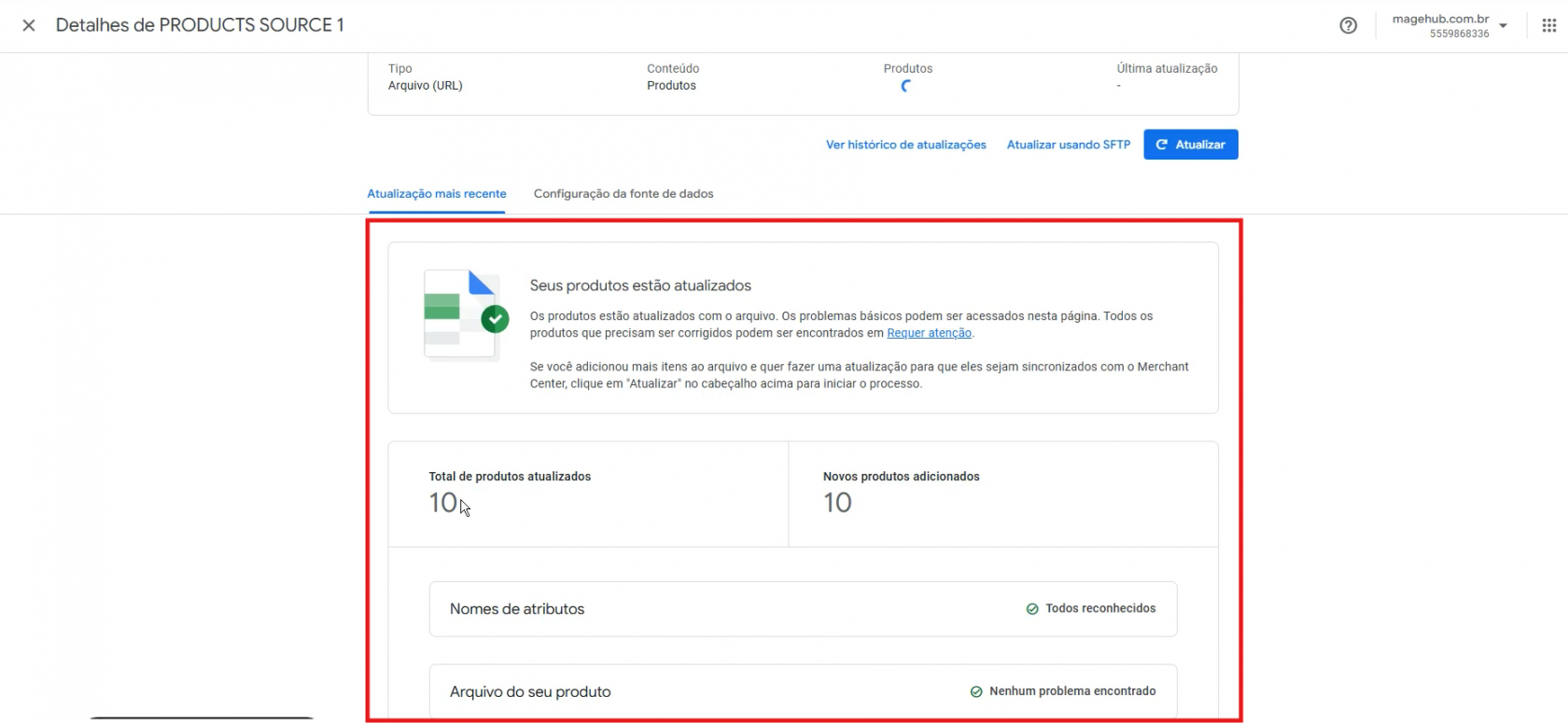The image size is (1568, 723).
Task: Close the PRODUCTS SOURCE 1 details panel
Action: [29, 25]
